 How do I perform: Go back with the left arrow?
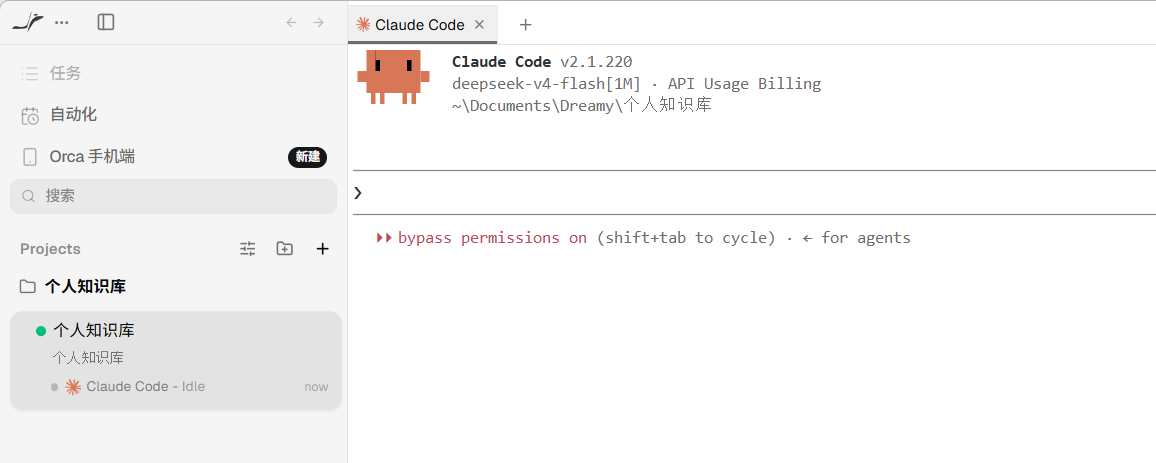[291, 23]
